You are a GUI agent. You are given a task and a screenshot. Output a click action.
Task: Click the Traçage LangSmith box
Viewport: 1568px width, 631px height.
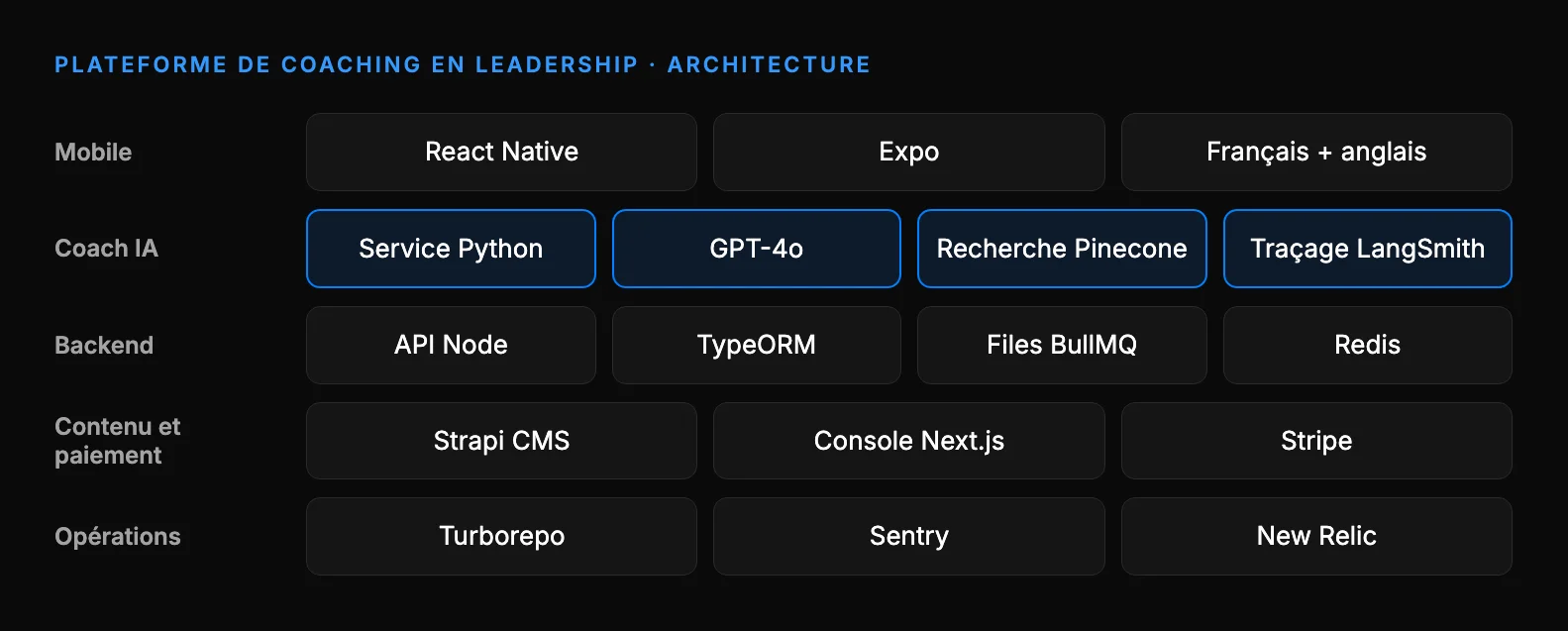pyautogui.click(x=1368, y=249)
